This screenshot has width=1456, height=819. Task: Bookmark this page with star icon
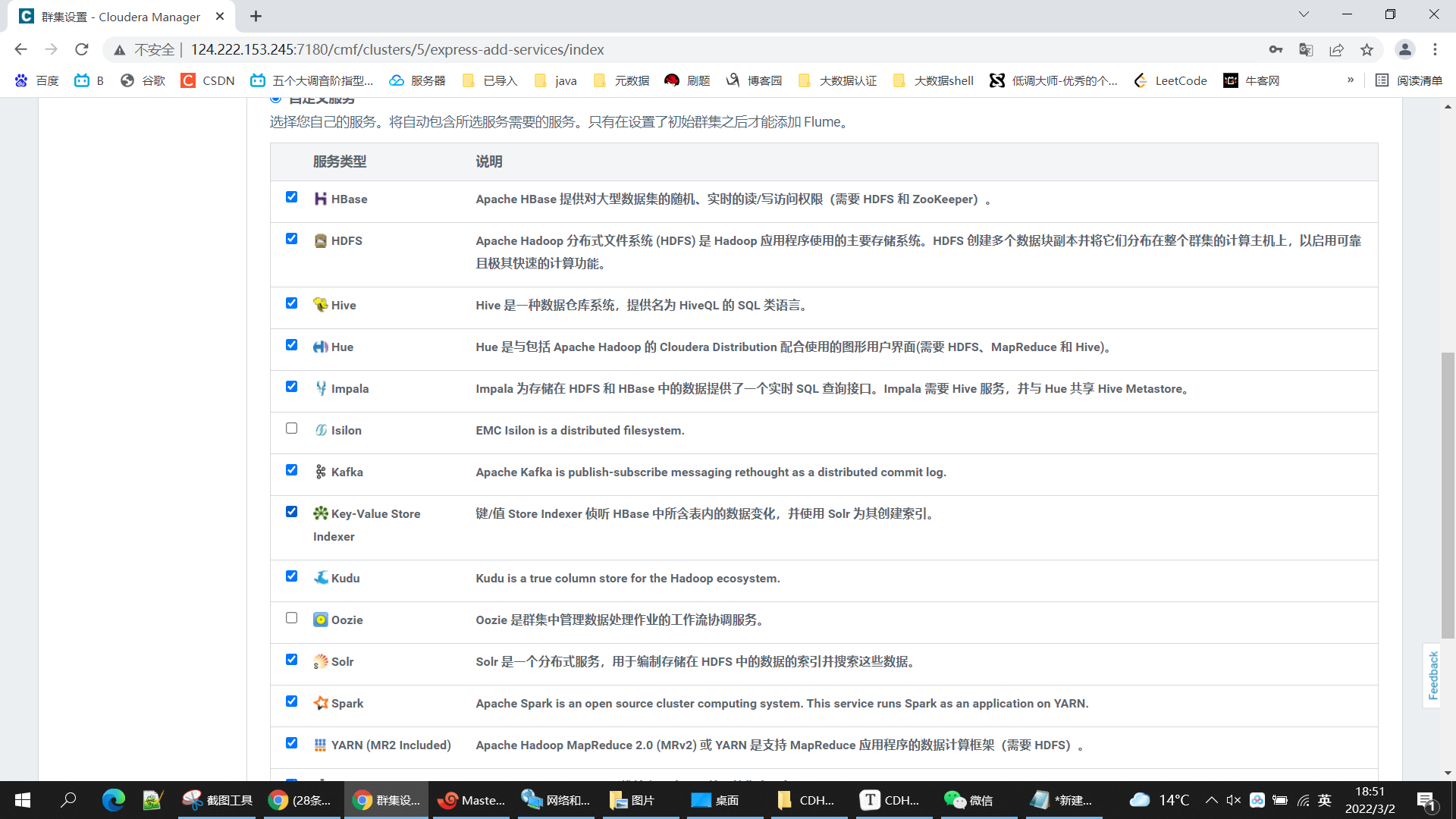(x=1367, y=49)
